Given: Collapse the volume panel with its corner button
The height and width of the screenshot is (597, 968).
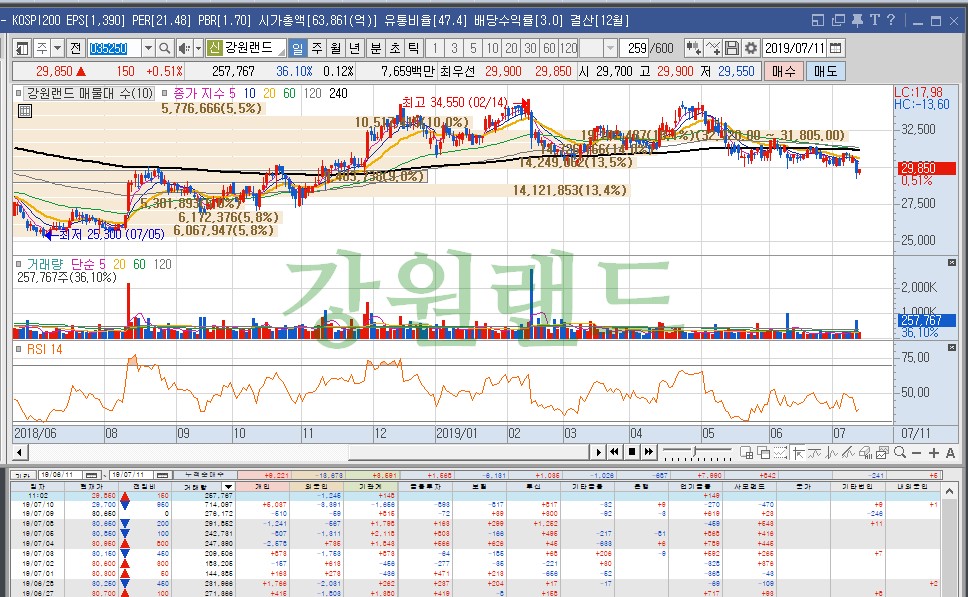Looking at the screenshot, I should 951,263.
